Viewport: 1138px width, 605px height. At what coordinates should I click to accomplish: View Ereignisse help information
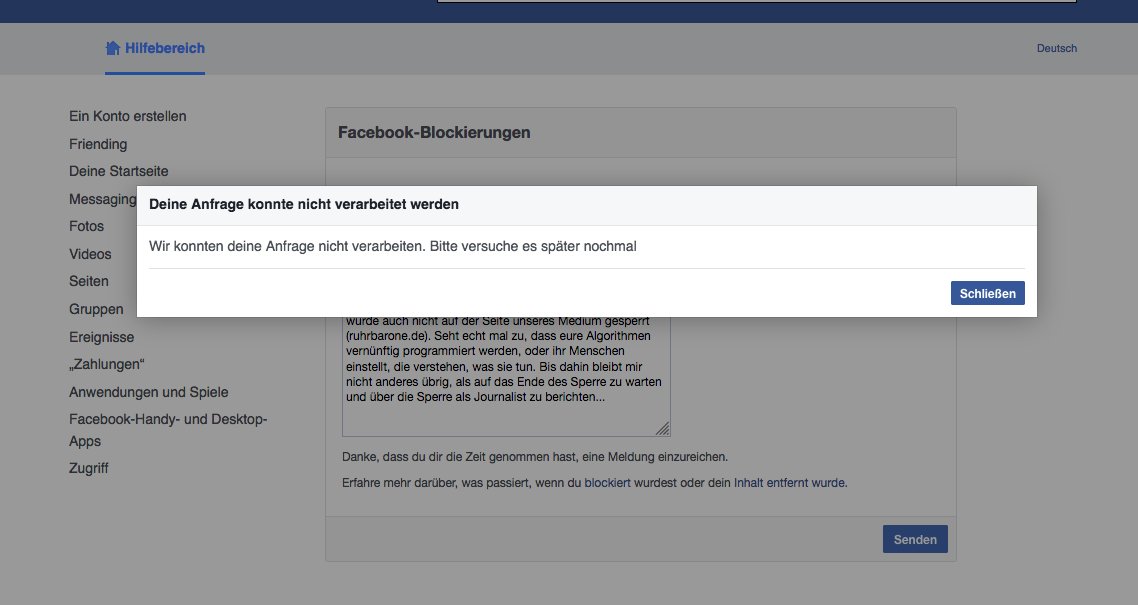click(x=101, y=336)
